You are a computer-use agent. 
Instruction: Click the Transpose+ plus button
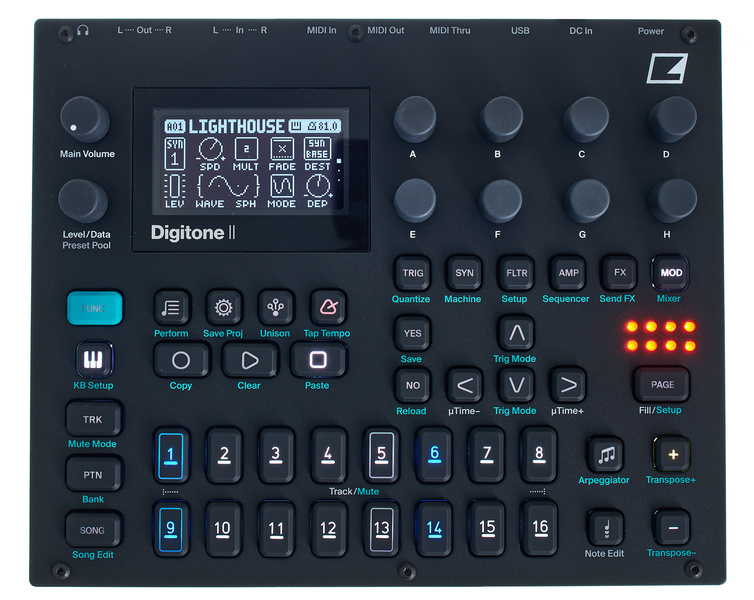[x=673, y=454]
